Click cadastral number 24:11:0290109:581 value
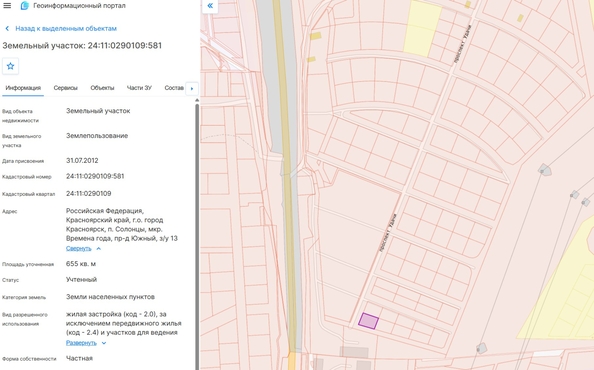This screenshot has height=370, width=594. (95, 176)
